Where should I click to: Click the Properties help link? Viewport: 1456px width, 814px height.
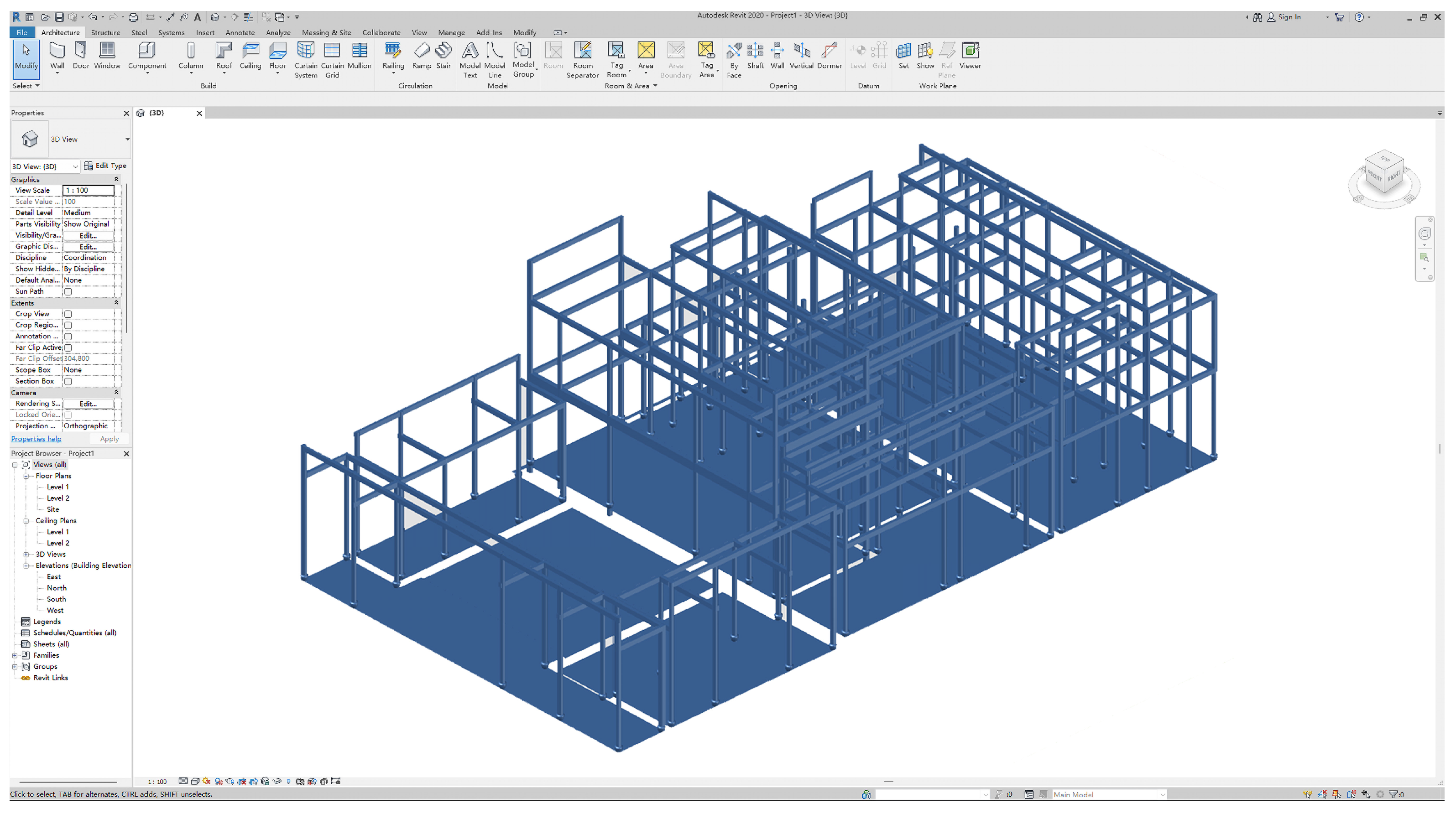[36, 439]
